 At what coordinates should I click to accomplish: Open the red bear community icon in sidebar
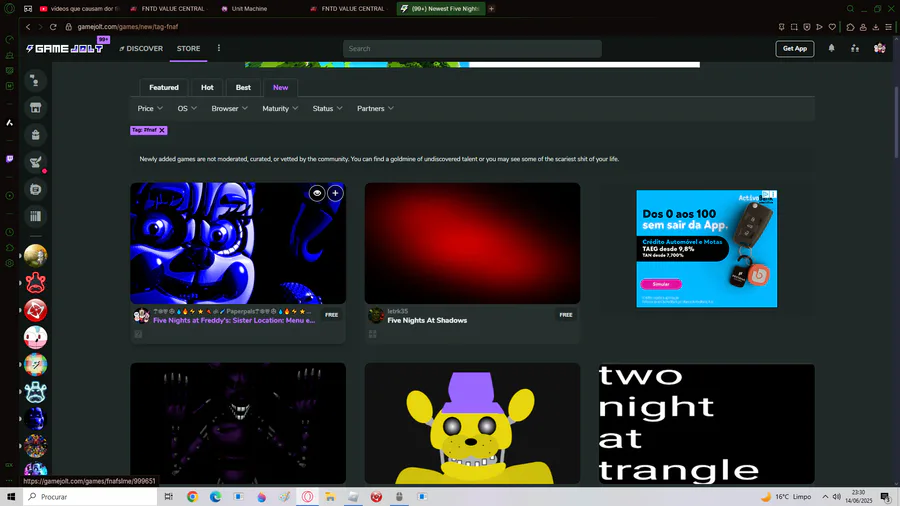tap(36, 283)
